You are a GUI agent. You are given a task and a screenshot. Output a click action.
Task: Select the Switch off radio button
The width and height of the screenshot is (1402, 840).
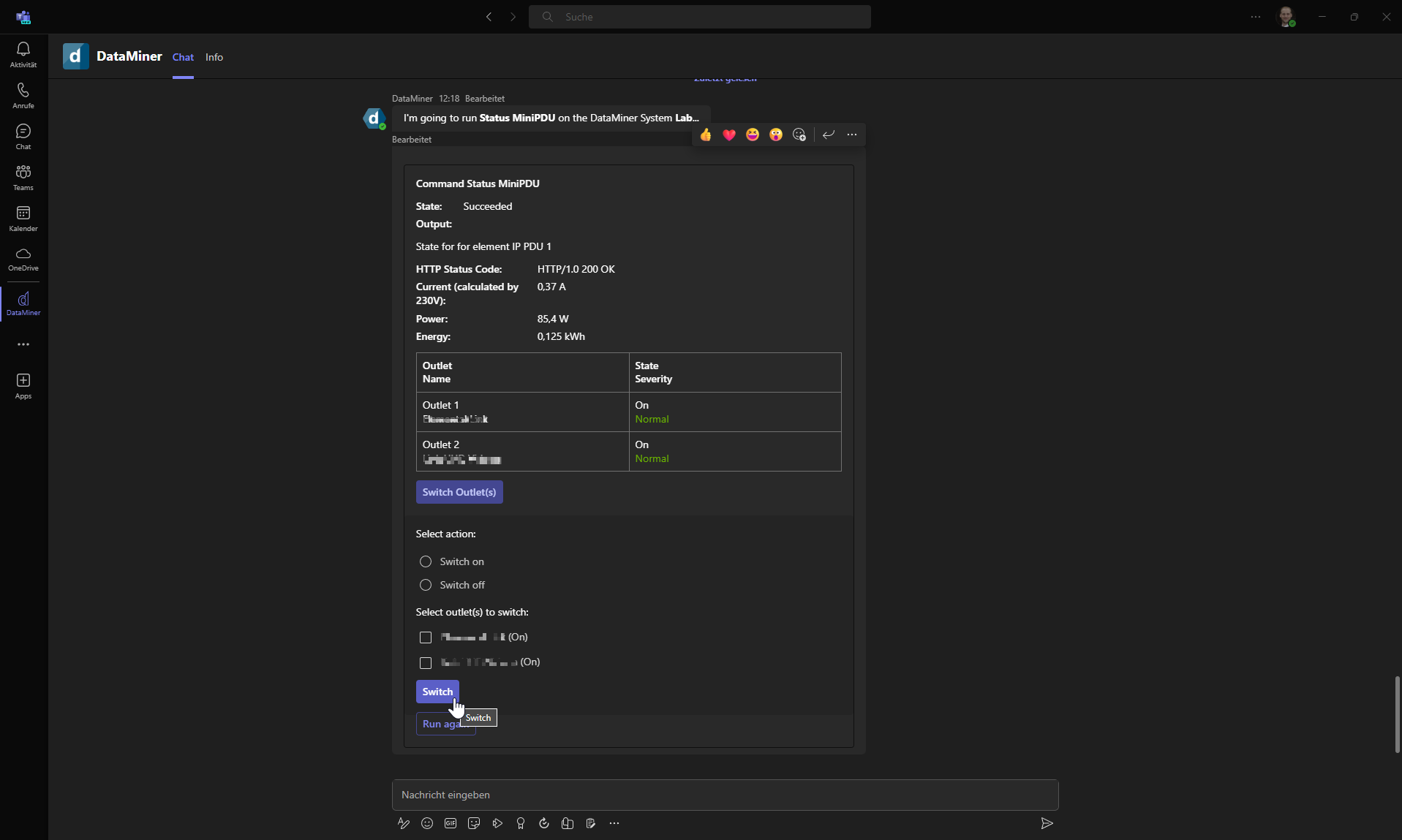point(426,585)
